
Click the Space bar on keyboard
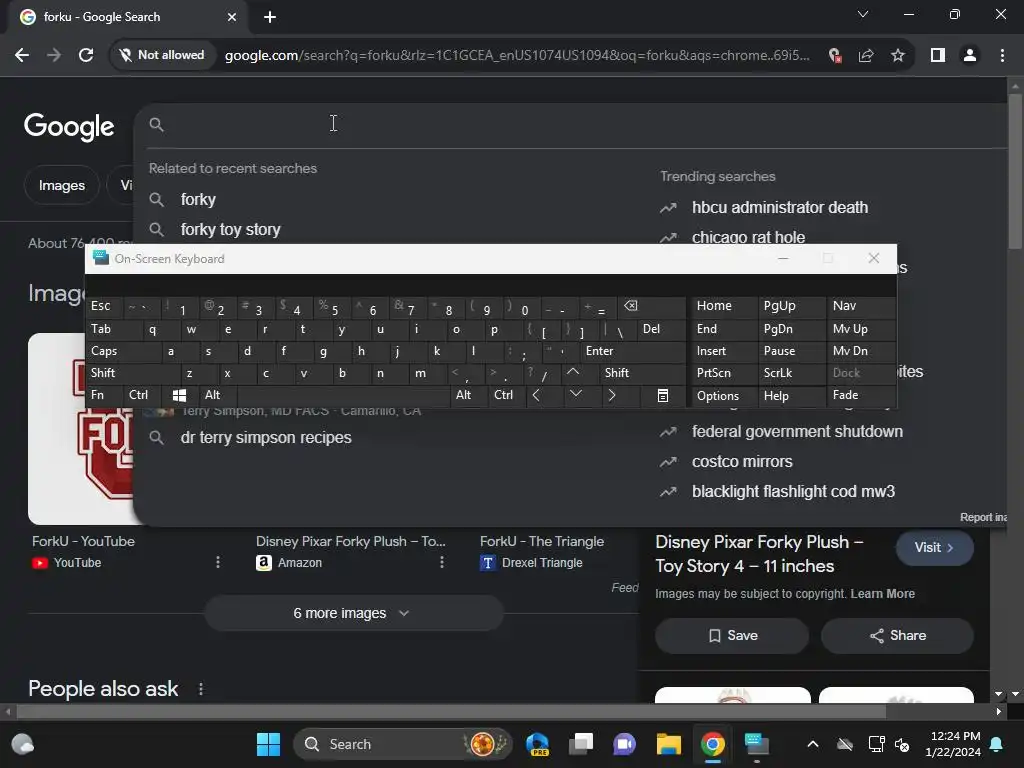pyautogui.click(x=343, y=395)
